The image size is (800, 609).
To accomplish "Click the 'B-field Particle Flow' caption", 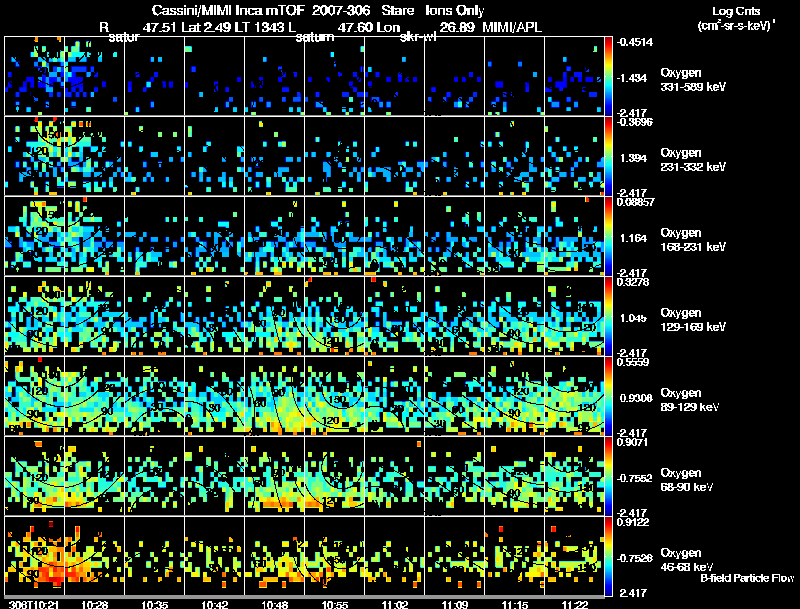I will point(747,578).
